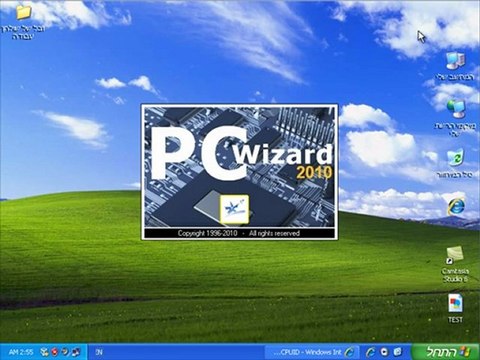Launch Internet Explorer from the desktop
Viewport: 480px width, 360px height.
[x=455, y=207]
